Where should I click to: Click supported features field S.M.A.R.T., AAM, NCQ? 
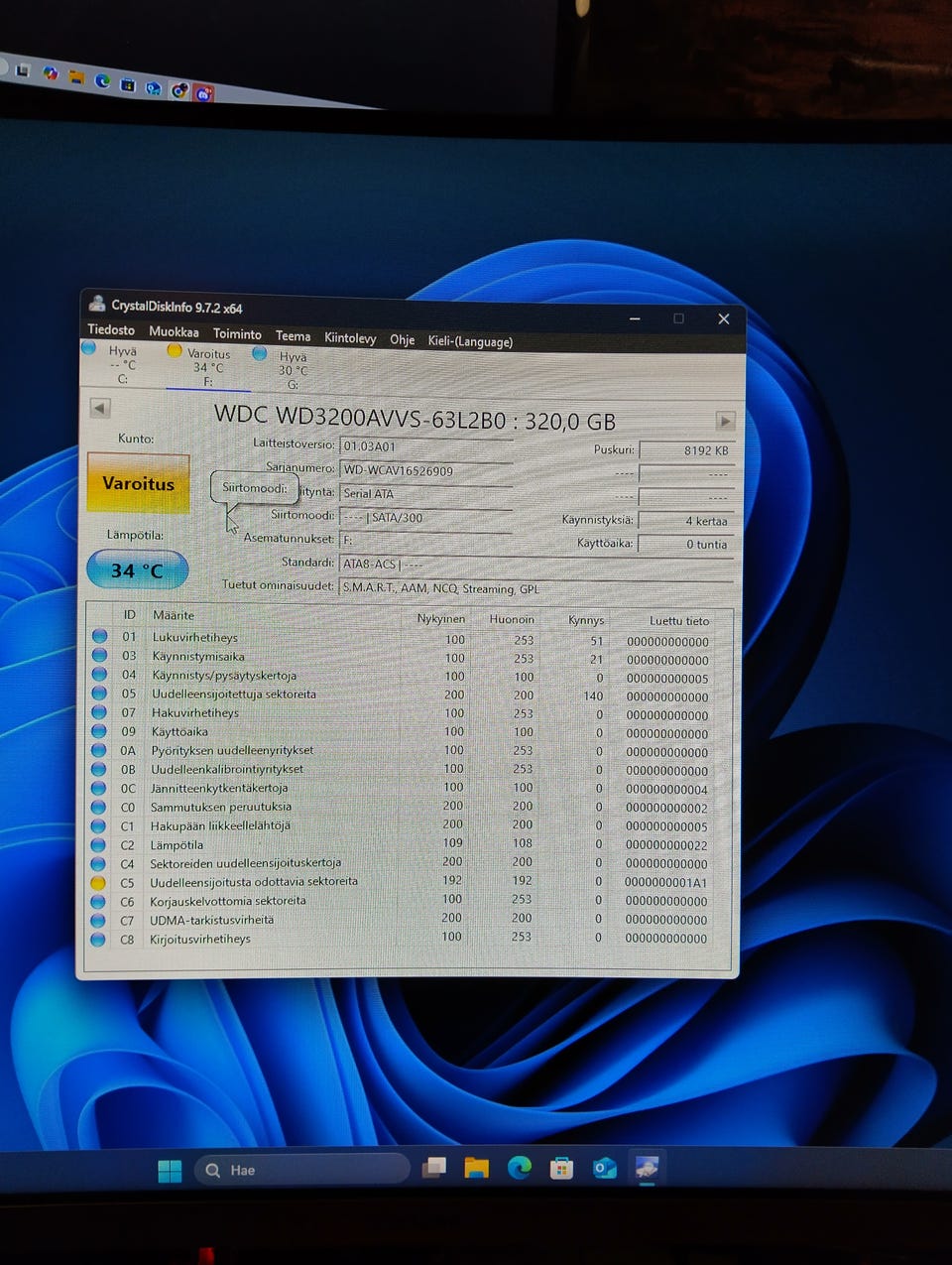(535, 587)
